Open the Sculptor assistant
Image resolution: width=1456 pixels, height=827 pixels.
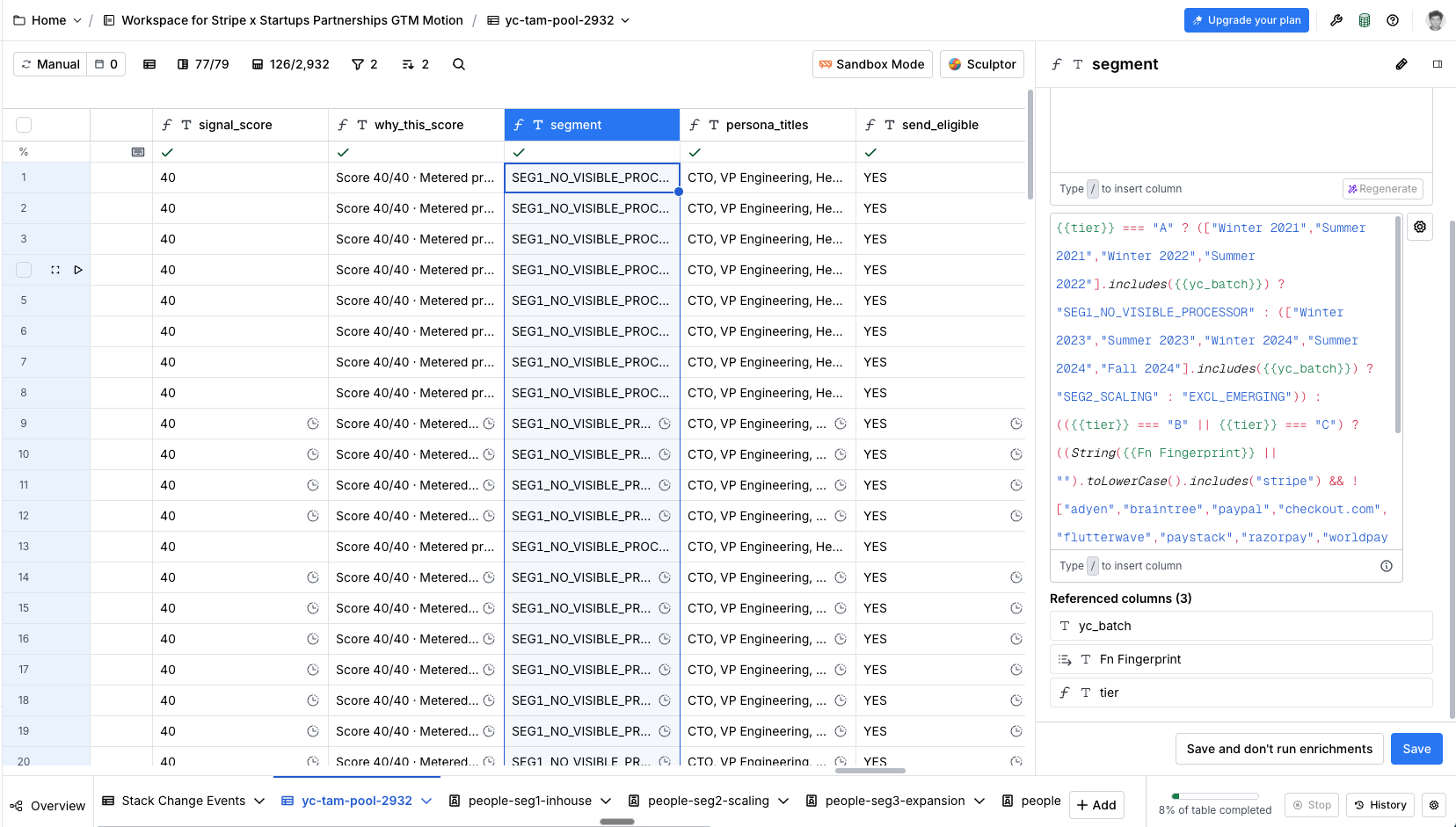982,64
